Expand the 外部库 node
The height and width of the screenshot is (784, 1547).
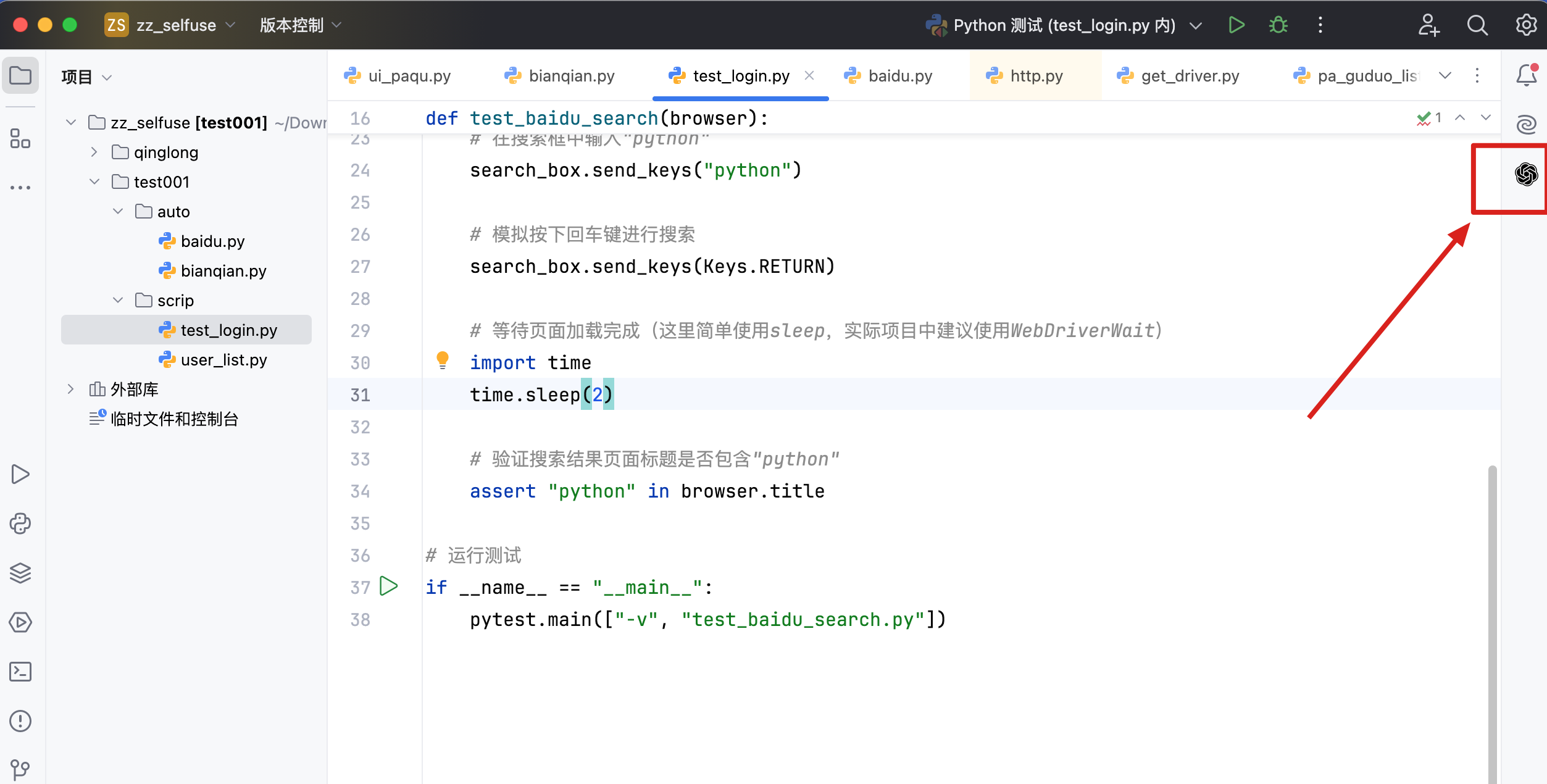coord(69,389)
